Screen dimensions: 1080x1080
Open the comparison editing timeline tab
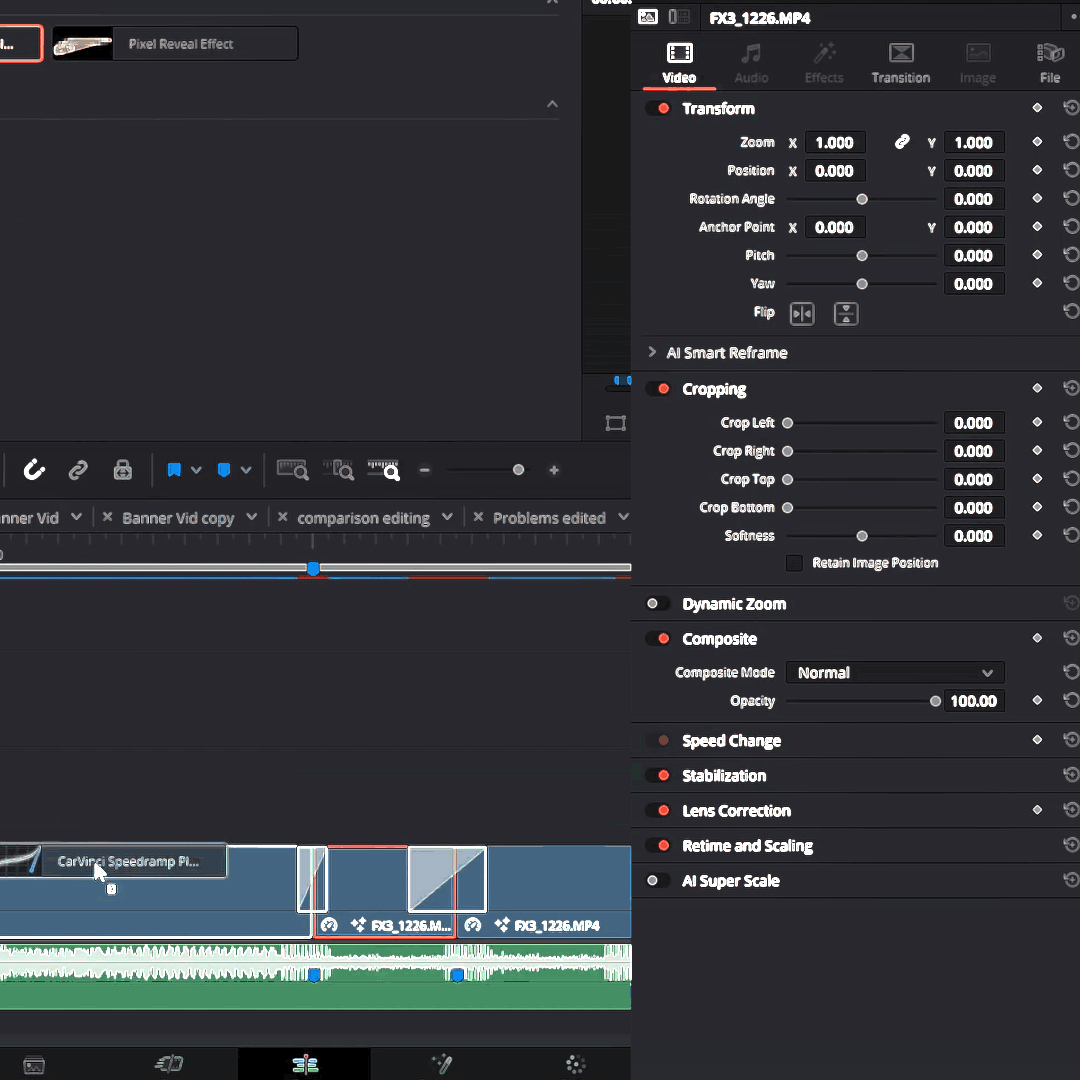tap(365, 517)
